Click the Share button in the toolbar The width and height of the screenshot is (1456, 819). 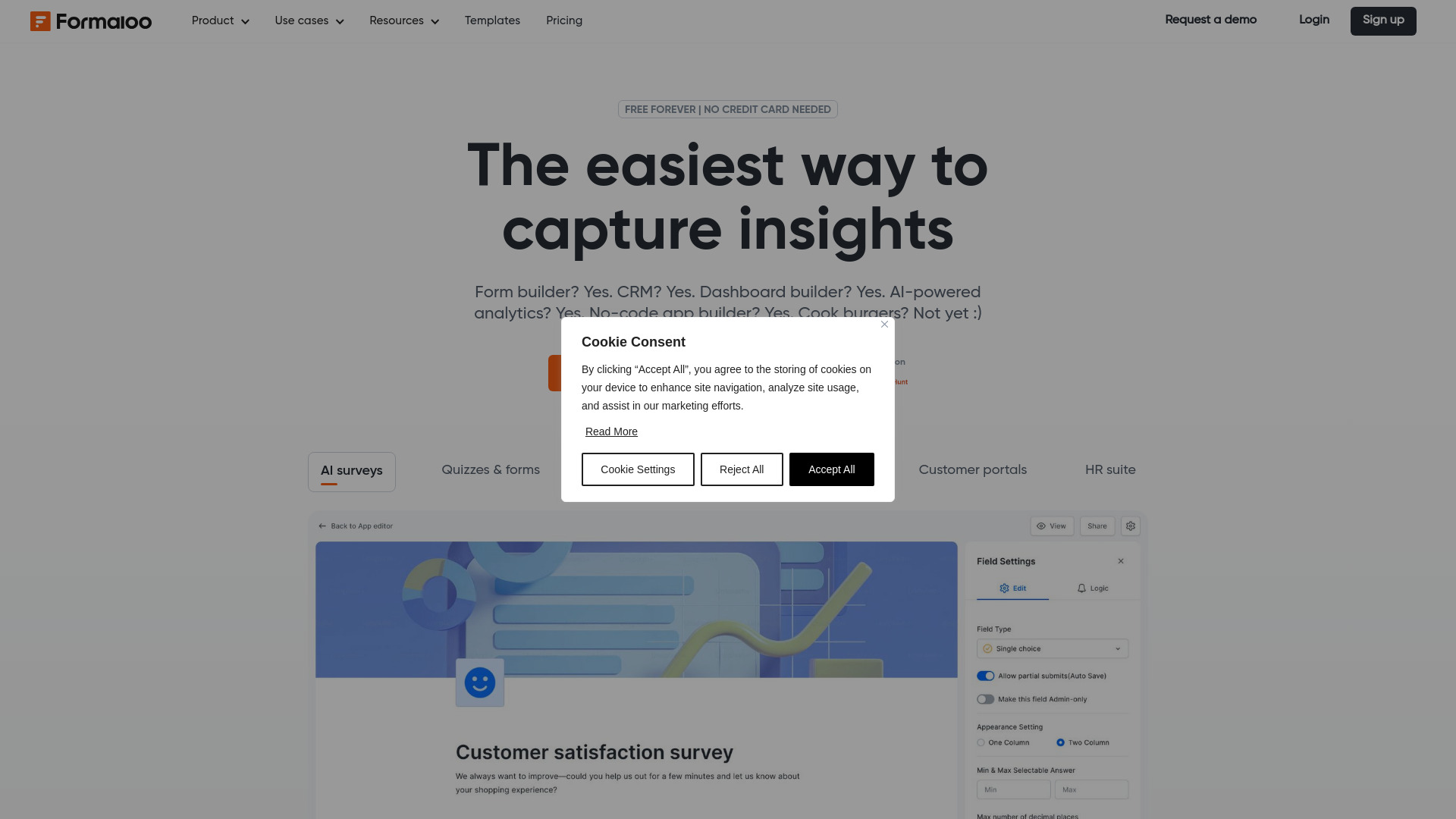[1097, 525]
